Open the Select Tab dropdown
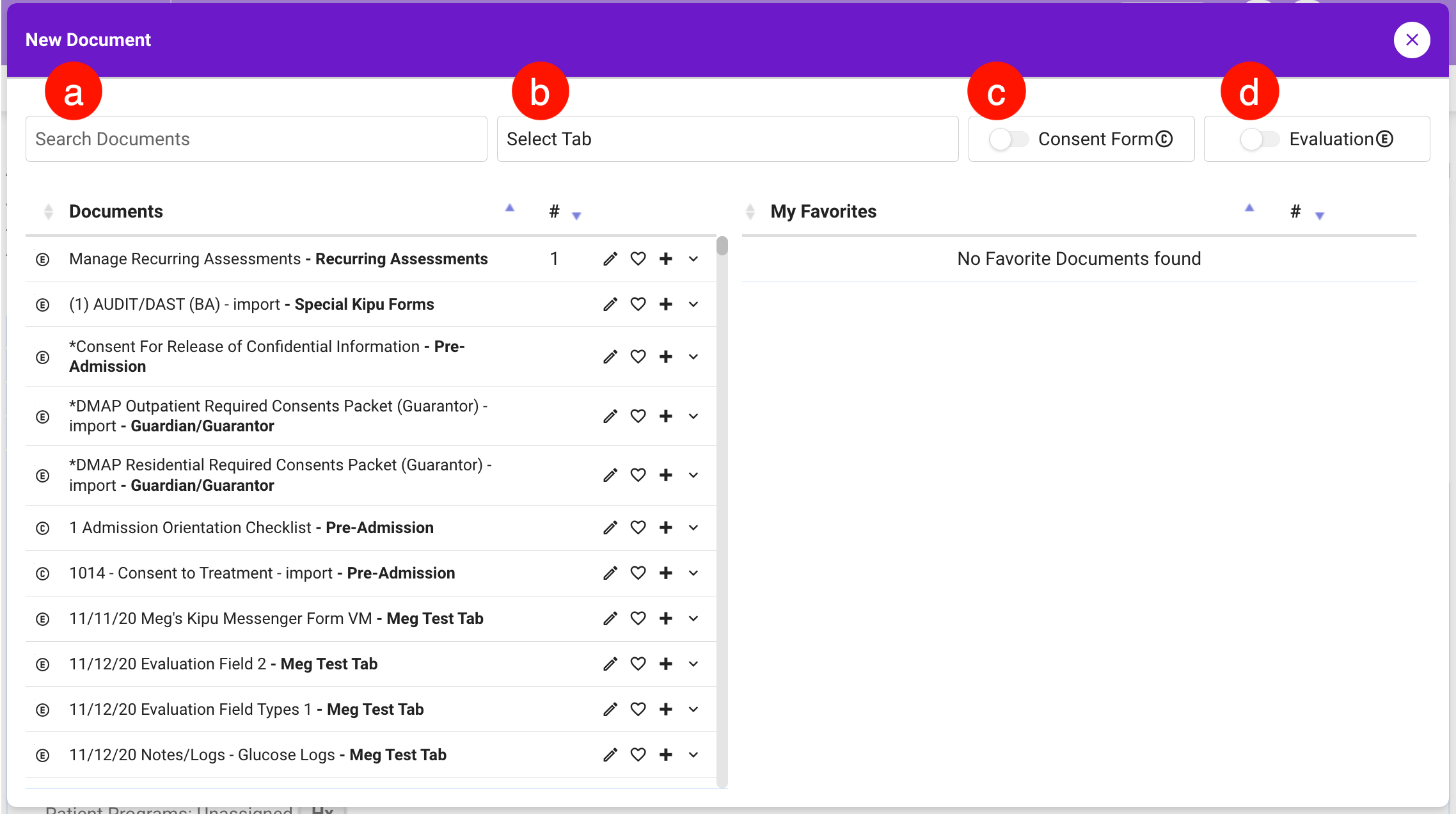Image resolution: width=1456 pixels, height=814 pixels. [x=727, y=139]
